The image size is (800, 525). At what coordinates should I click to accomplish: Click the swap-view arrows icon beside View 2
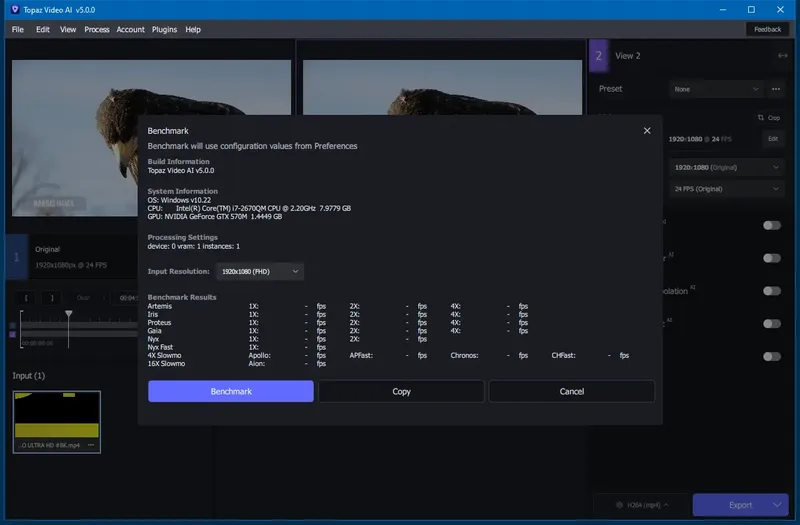coord(783,56)
